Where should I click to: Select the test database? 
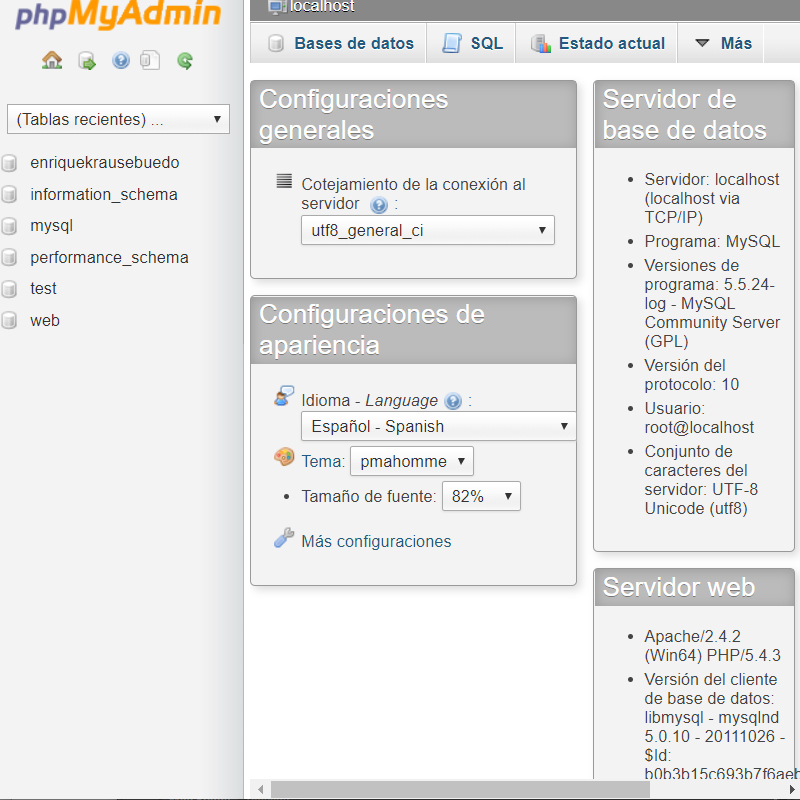pyautogui.click(x=43, y=289)
